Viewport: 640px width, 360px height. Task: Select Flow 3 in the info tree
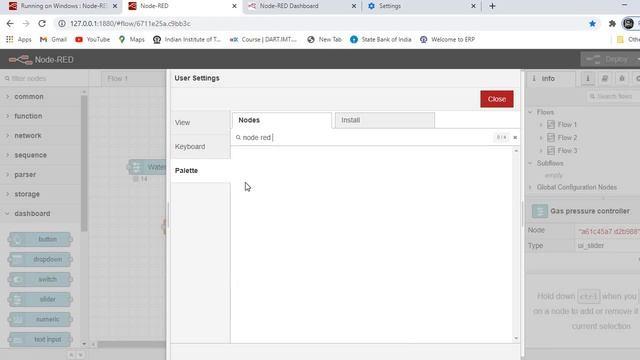[x=567, y=151]
